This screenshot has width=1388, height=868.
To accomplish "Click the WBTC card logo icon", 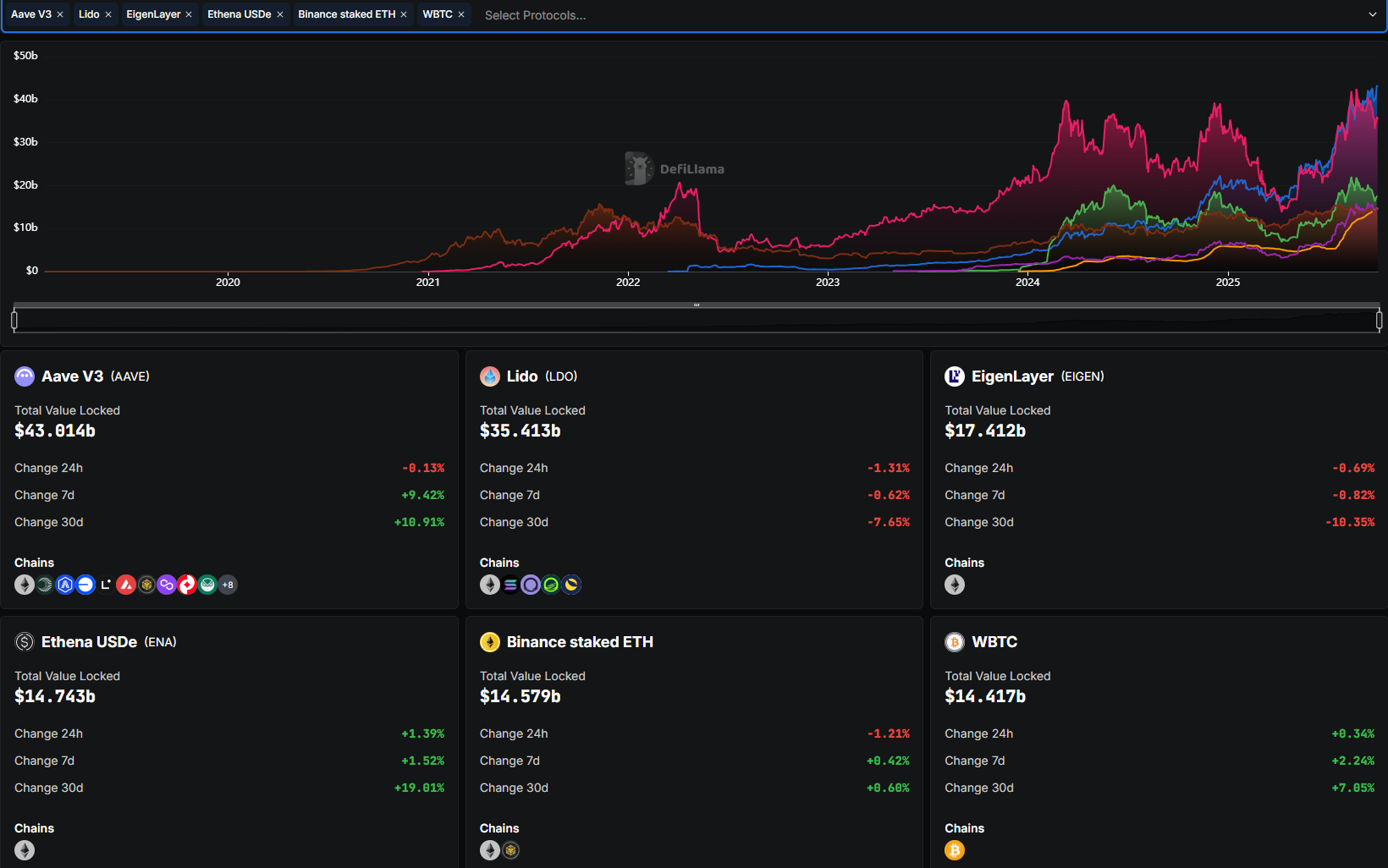I will [955, 642].
